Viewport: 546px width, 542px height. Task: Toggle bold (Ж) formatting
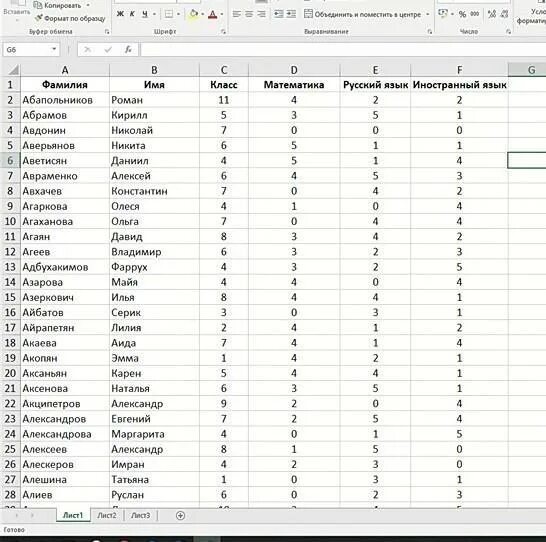pos(120,14)
